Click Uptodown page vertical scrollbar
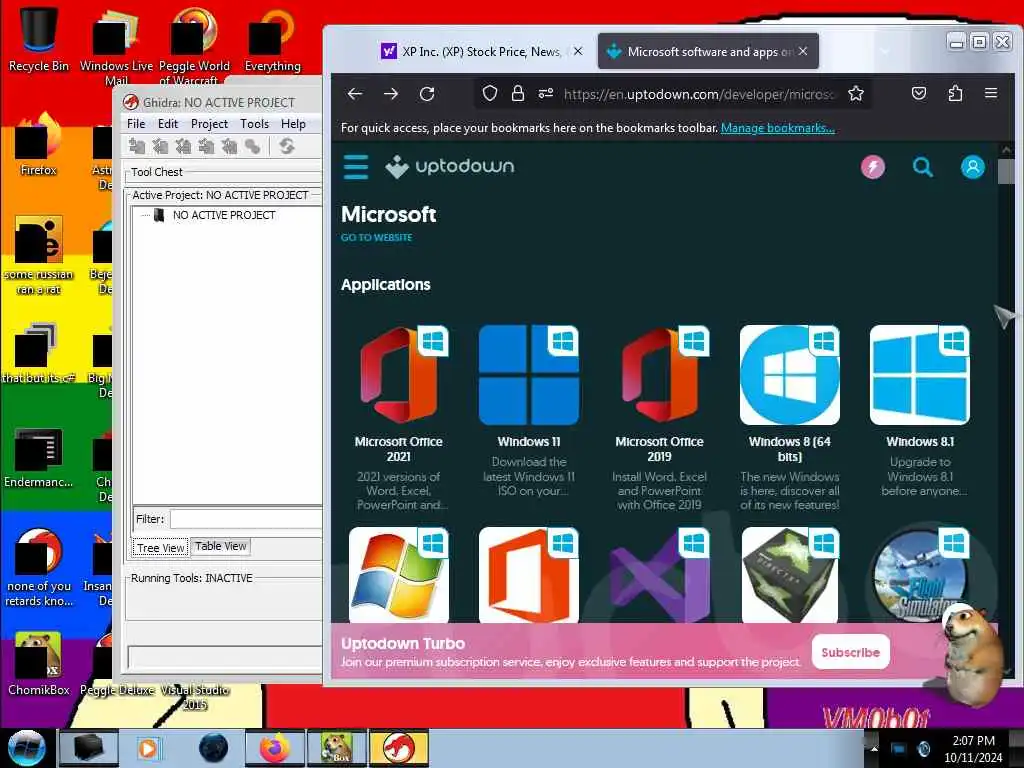This screenshot has height=768, width=1024. [x=1006, y=411]
